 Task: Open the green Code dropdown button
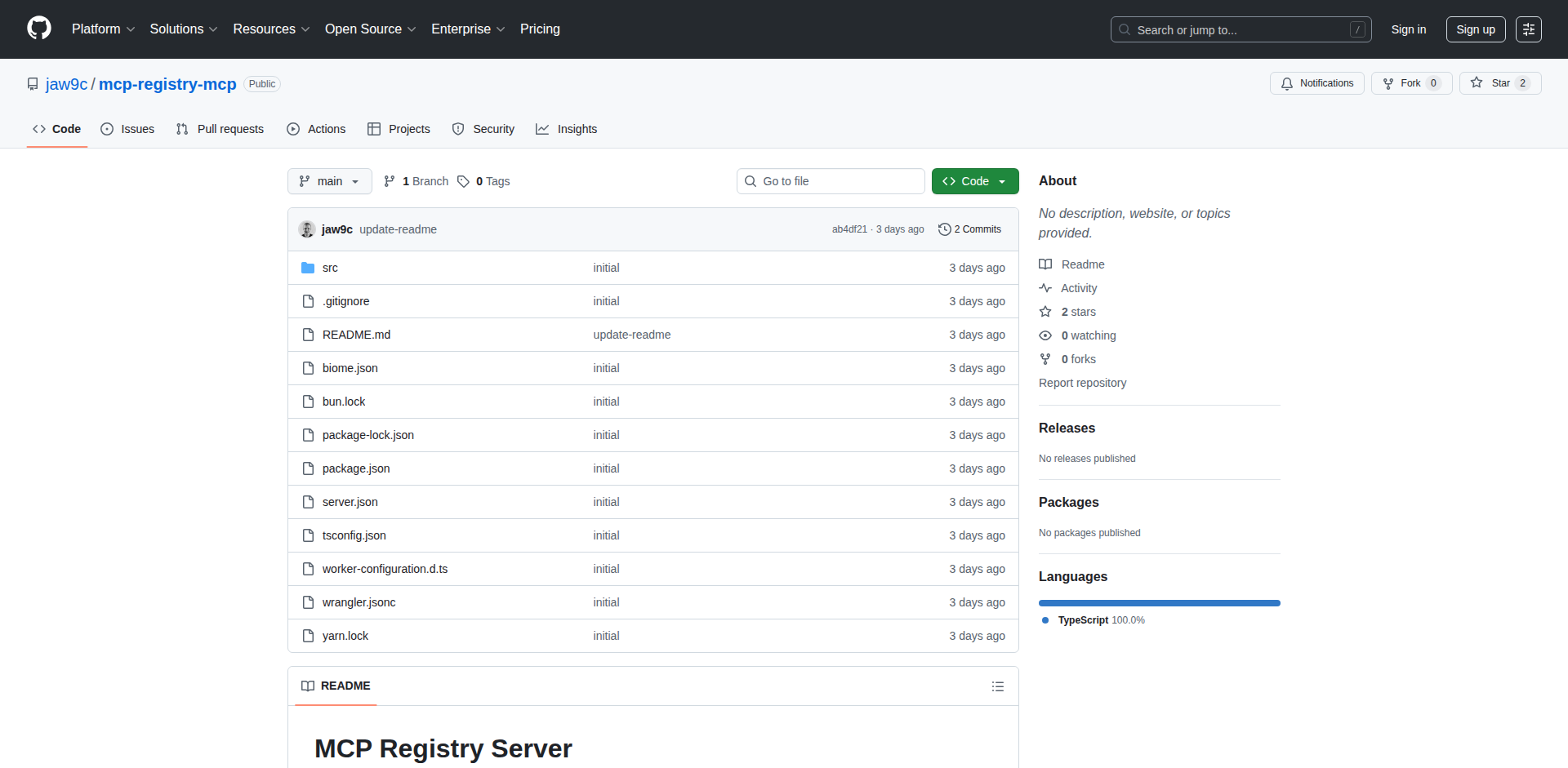click(x=974, y=181)
